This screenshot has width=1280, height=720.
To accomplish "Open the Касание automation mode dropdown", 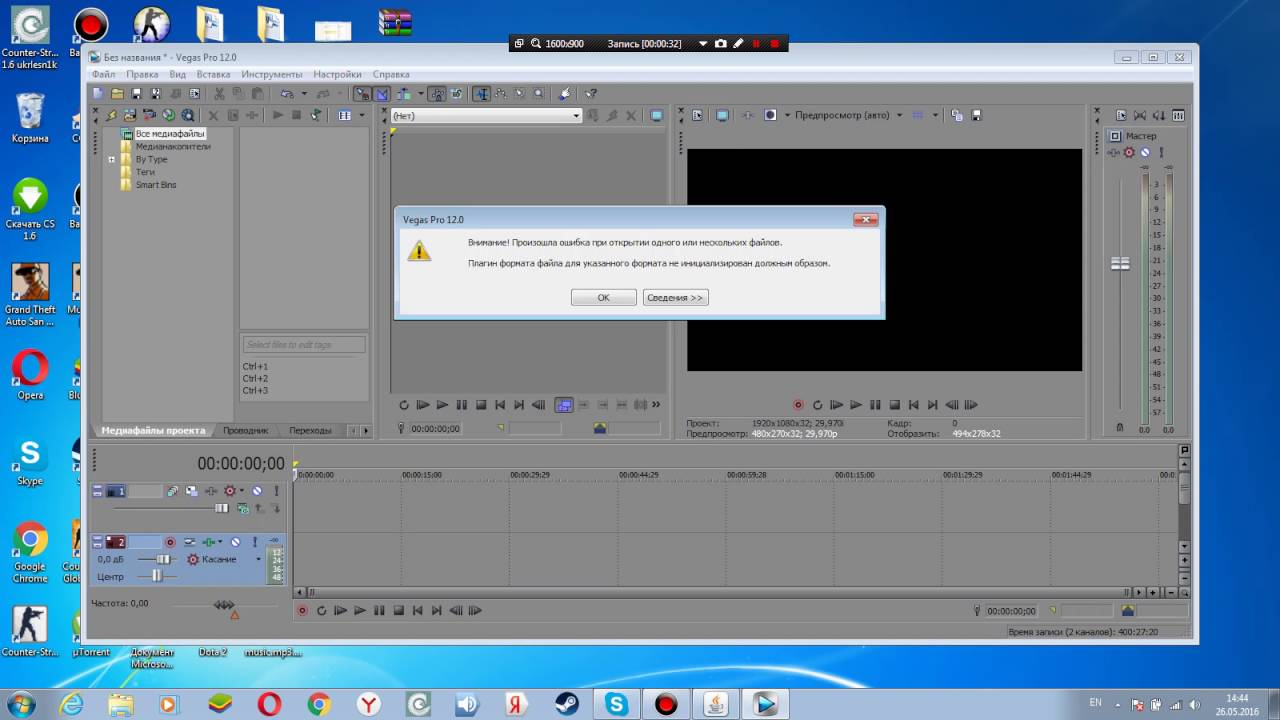I will pyautogui.click(x=258, y=559).
